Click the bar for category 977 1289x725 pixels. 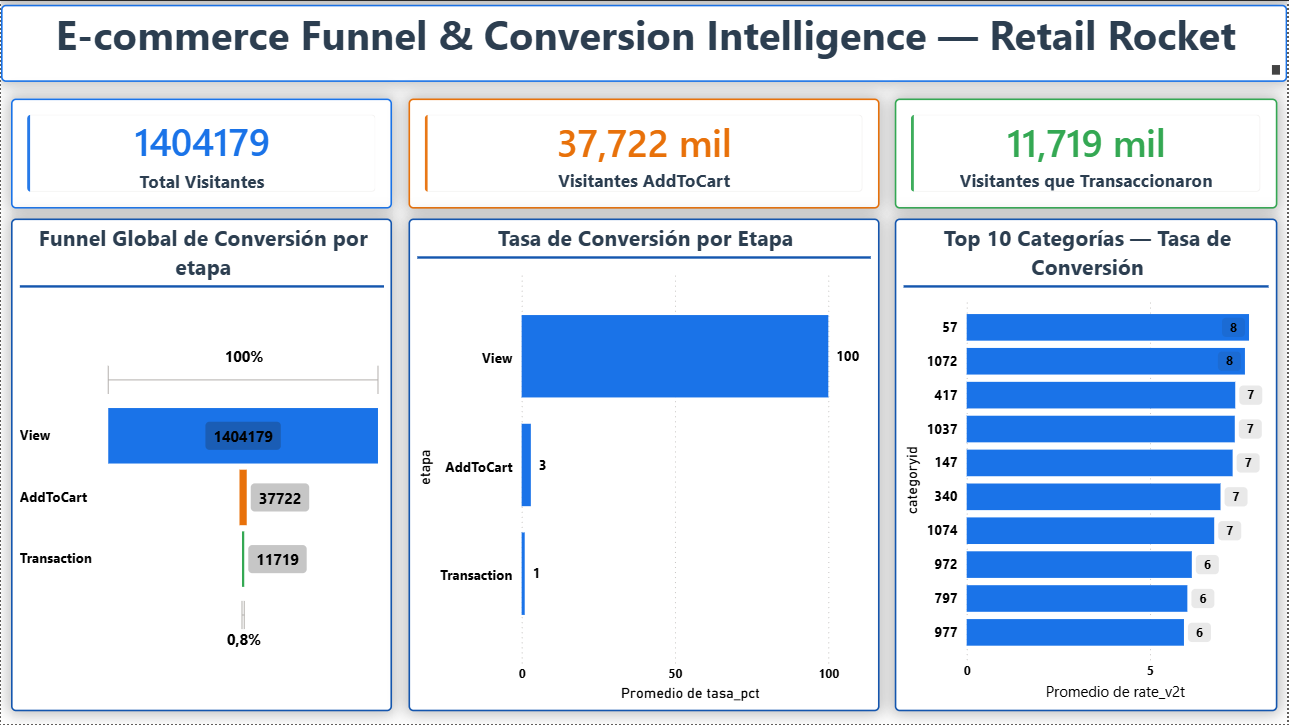tap(1075, 632)
